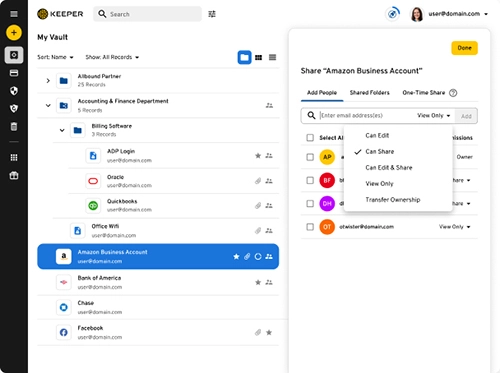This screenshot has width=500, height=373.
Task: Check the box next to AP user
Action: 310,157
